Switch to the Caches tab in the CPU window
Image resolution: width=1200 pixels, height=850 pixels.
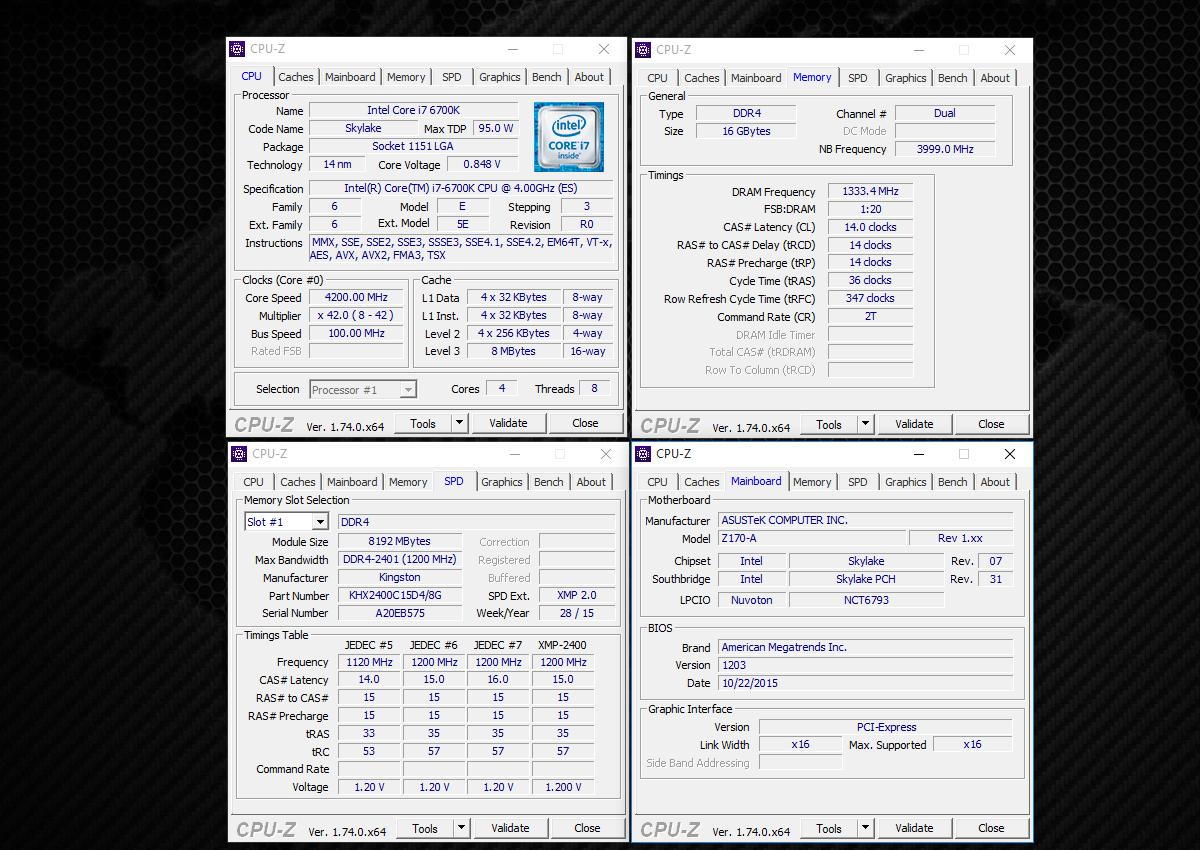[296, 77]
